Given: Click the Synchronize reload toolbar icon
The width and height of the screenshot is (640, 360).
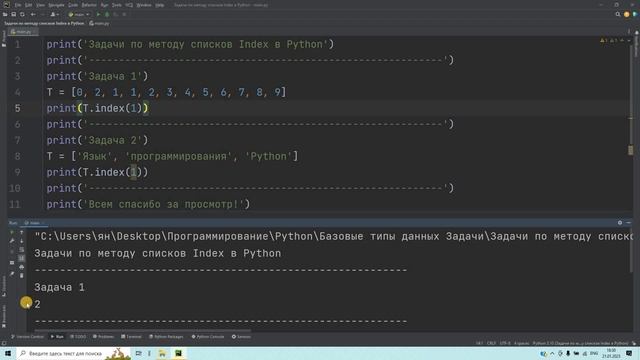Looking at the screenshot, I should tap(22, 14).
